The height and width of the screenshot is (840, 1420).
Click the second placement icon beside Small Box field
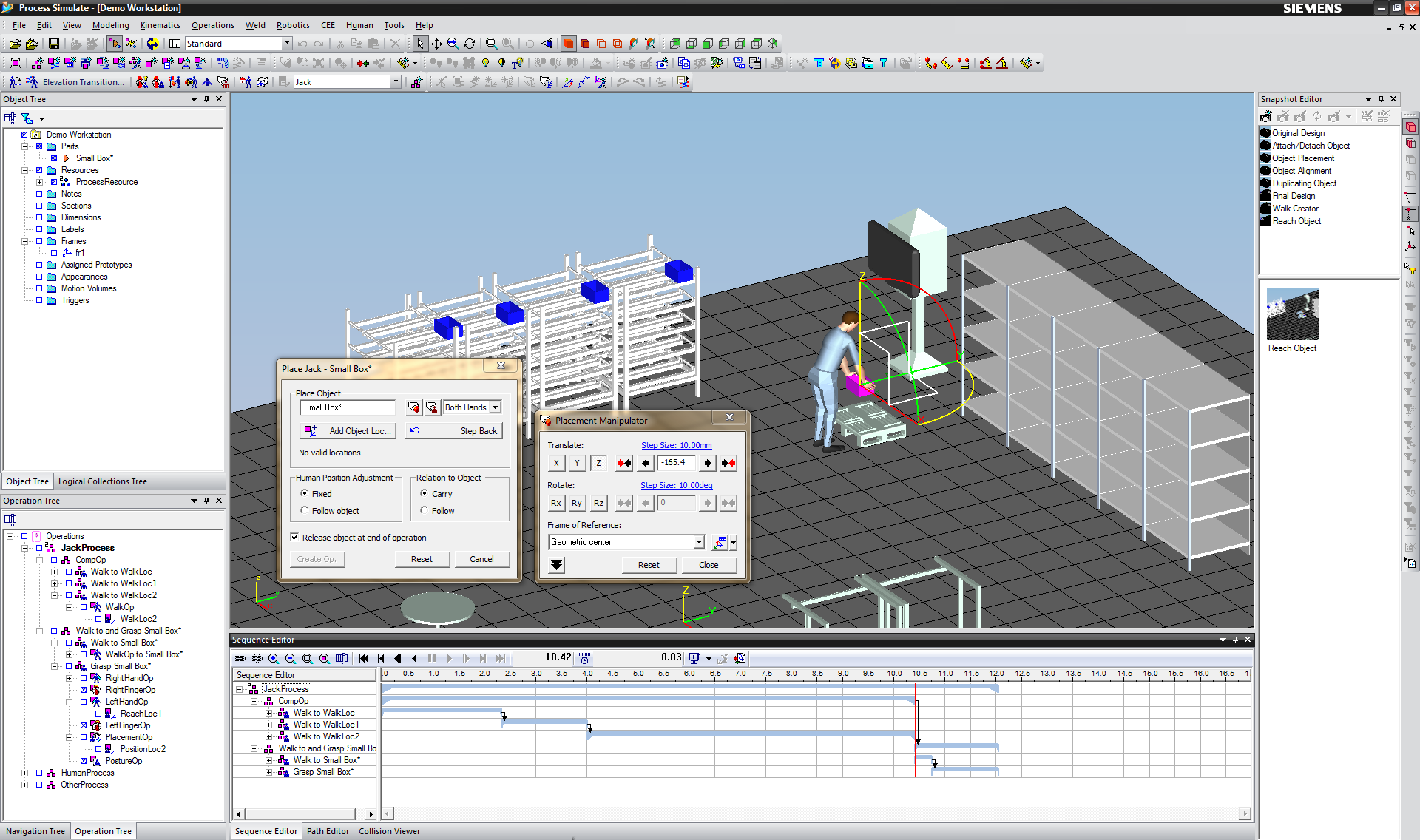(432, 407)
